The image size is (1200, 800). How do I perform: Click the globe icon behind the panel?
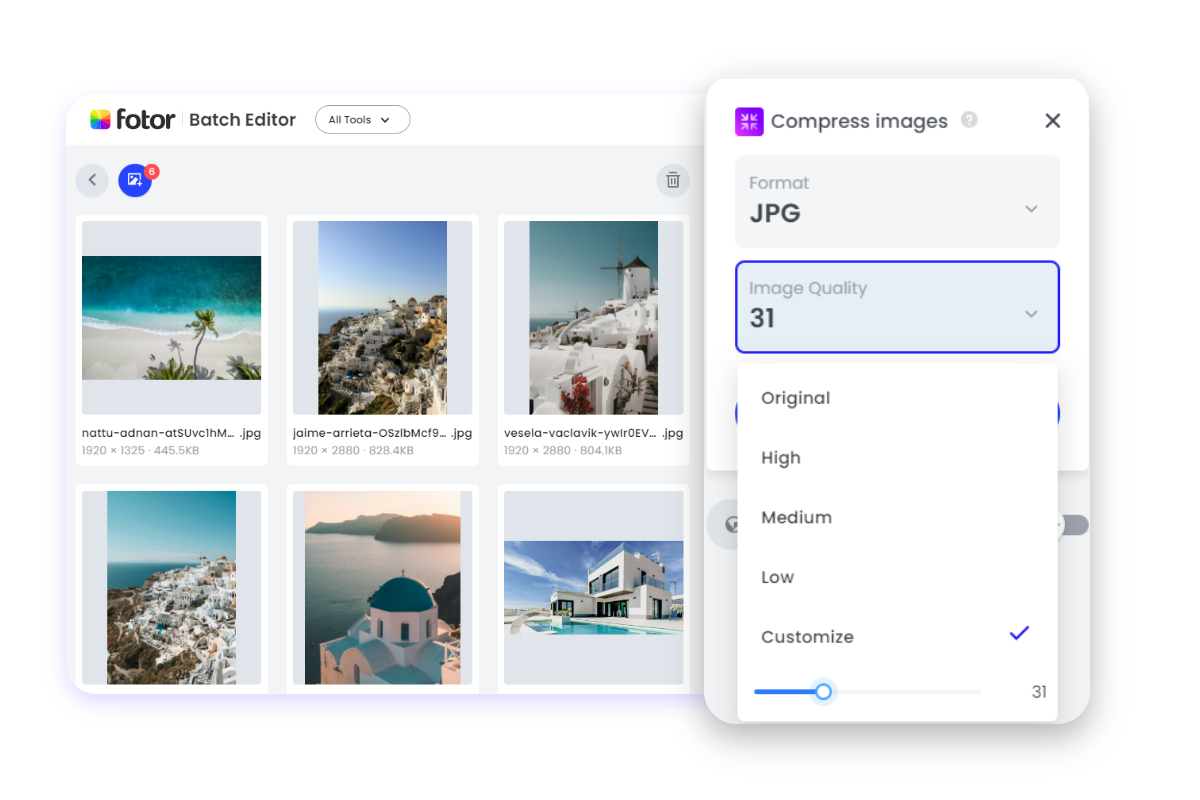[735, 524]
